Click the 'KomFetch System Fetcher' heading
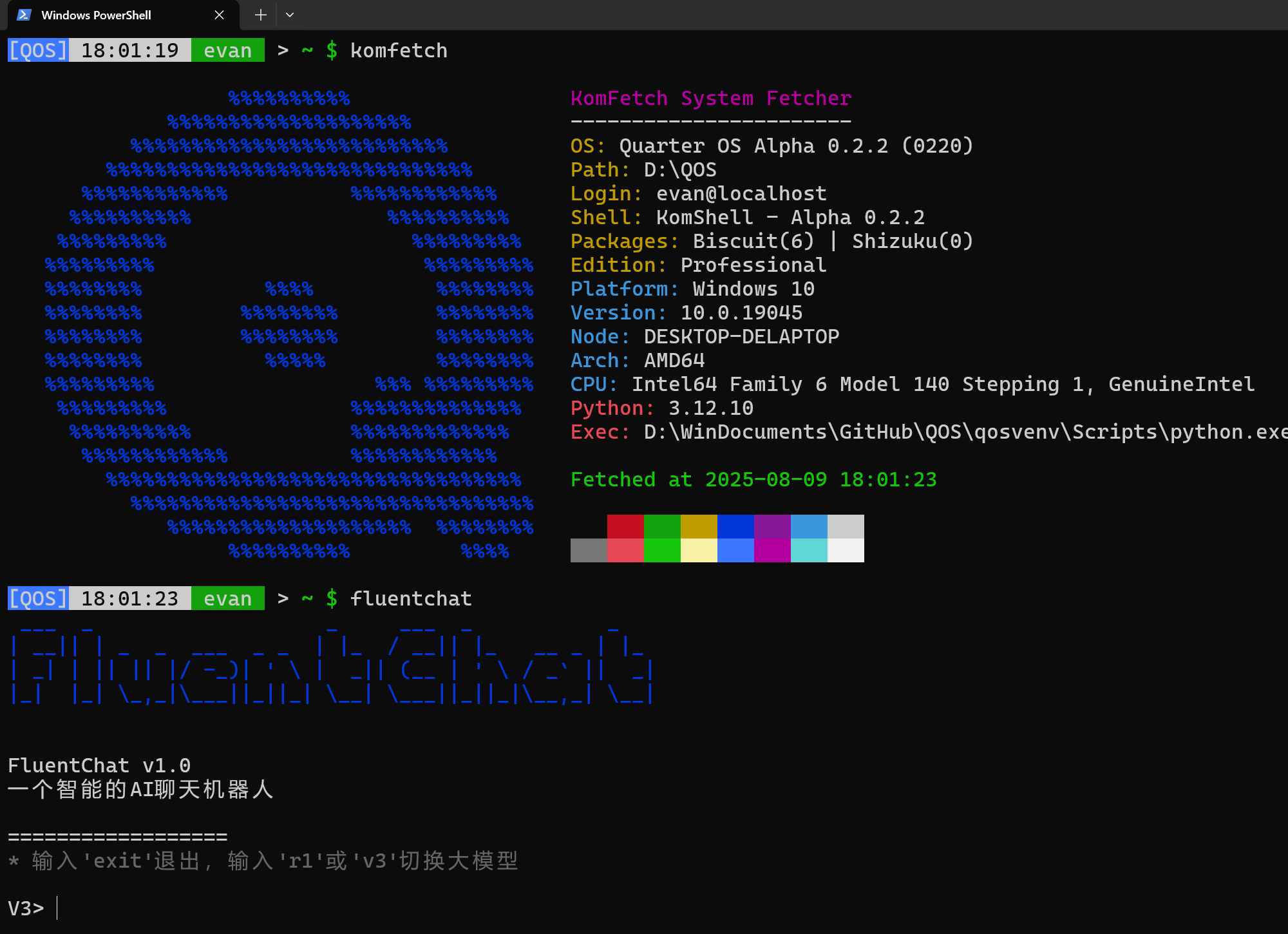 tap(711, 98)
